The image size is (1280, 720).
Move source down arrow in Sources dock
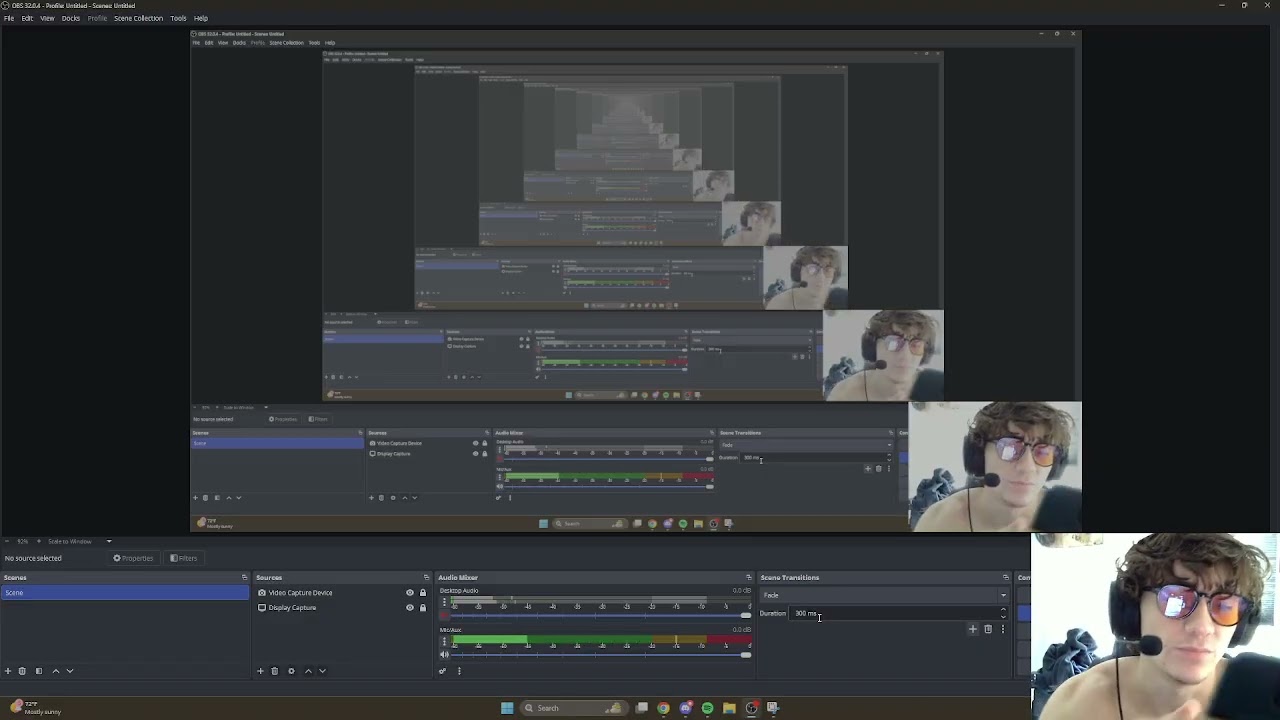322,671
